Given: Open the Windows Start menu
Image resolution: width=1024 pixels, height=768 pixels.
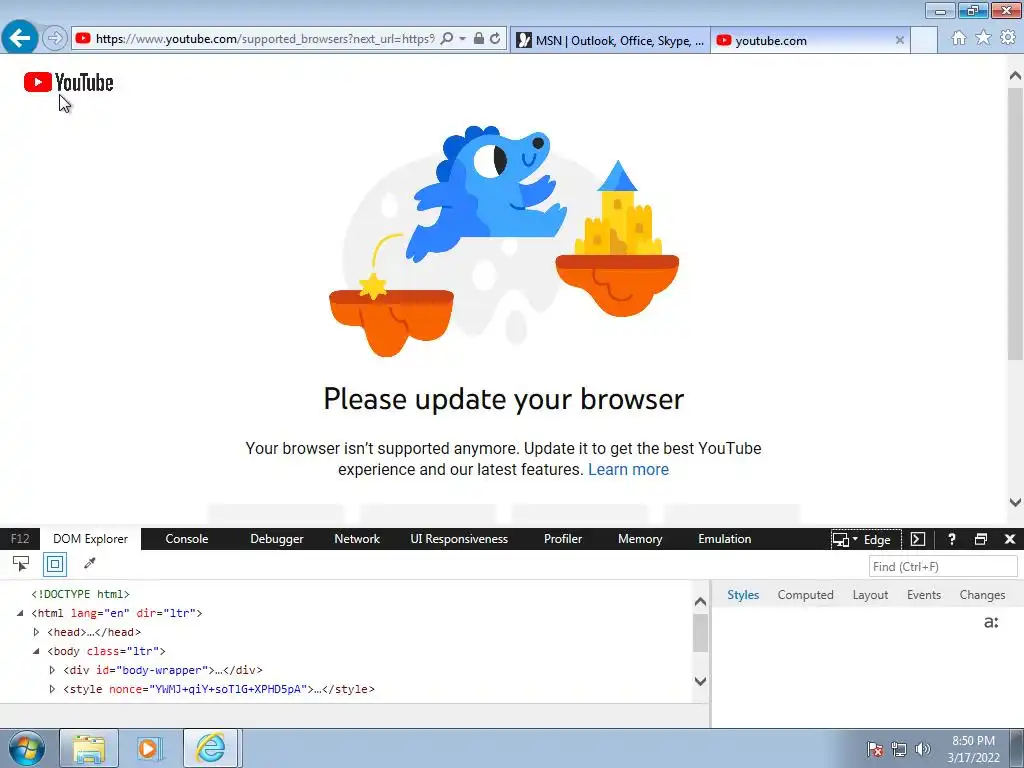Looking at the screenshot, I should click(26, 748).
